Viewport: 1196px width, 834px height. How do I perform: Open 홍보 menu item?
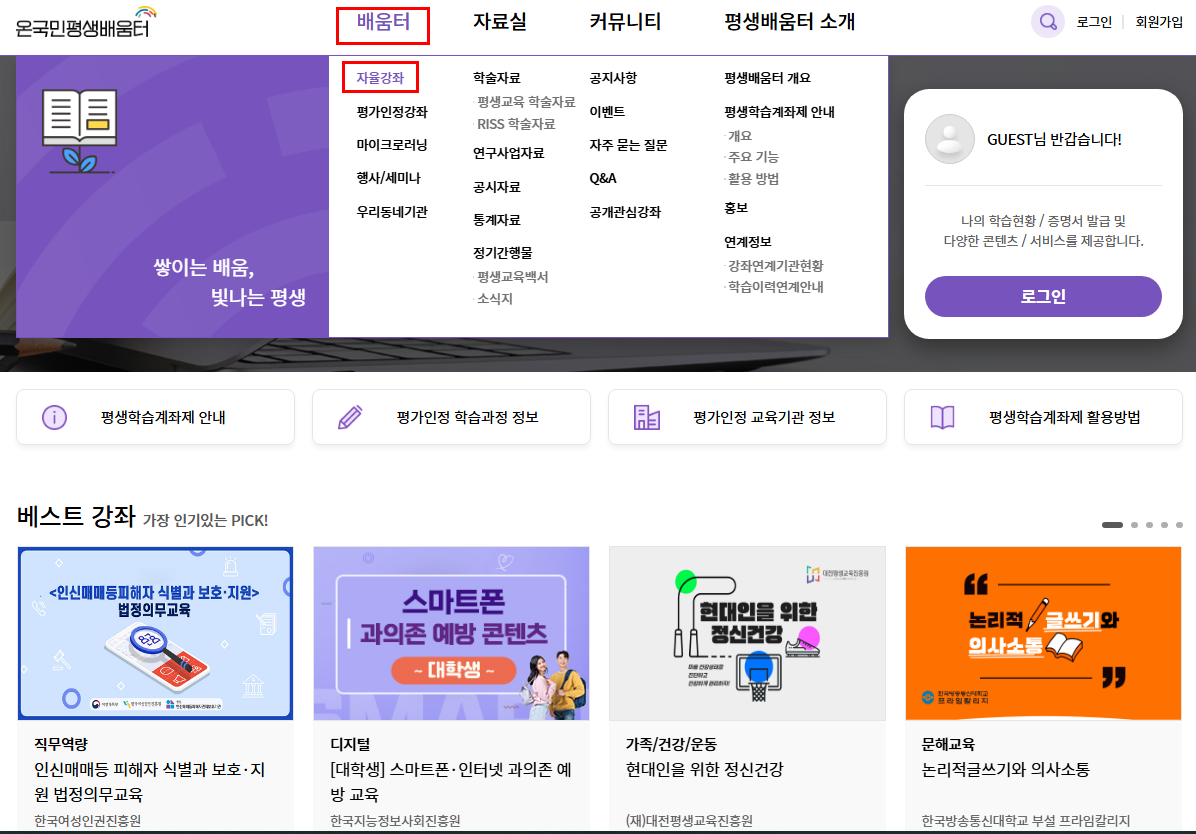[x=736, y=208]
